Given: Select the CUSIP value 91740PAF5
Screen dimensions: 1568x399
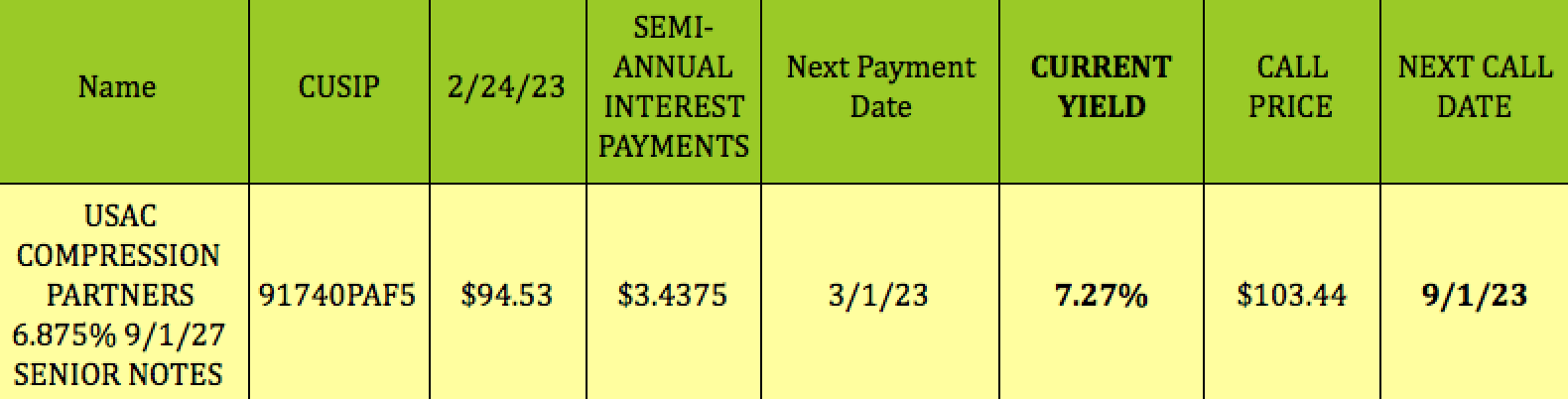Looking at the screenshot, I should [337, 296].
